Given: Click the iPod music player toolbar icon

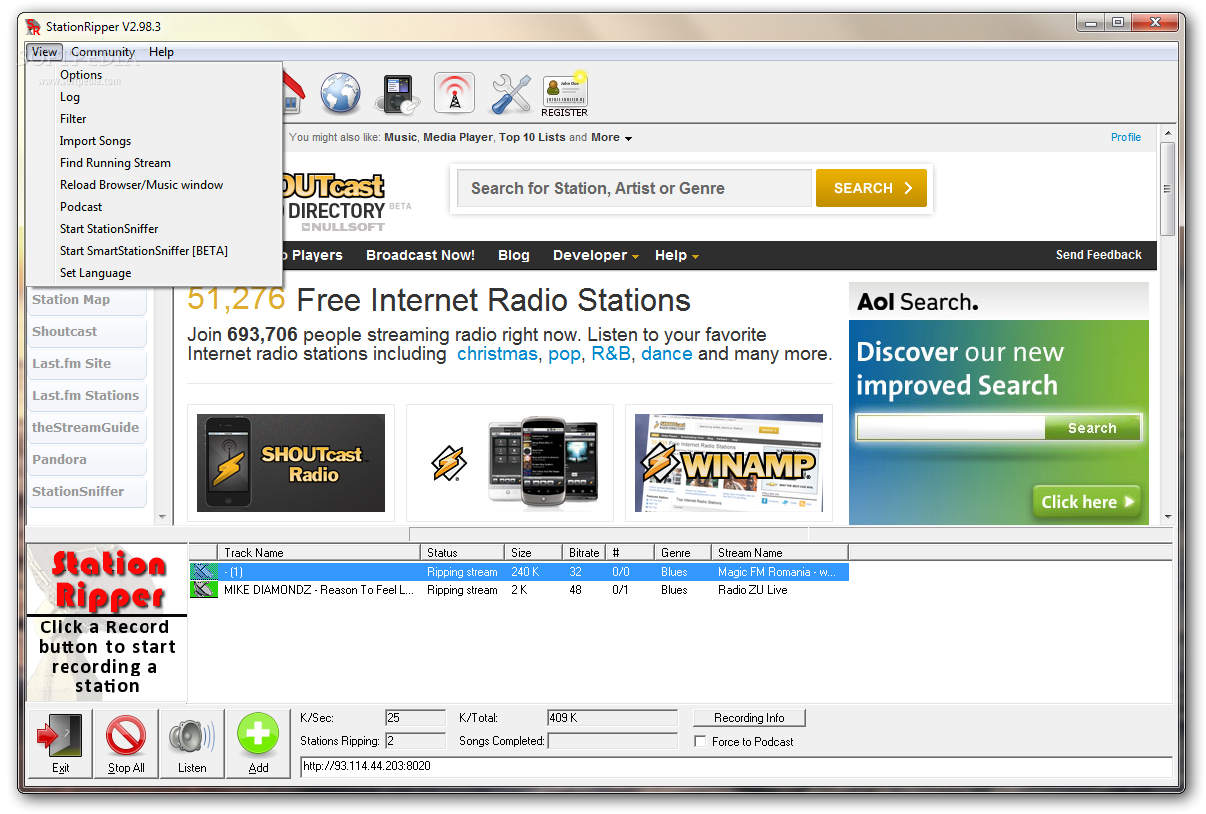Looking at the screenshot, I should click(x=397, y=94).
